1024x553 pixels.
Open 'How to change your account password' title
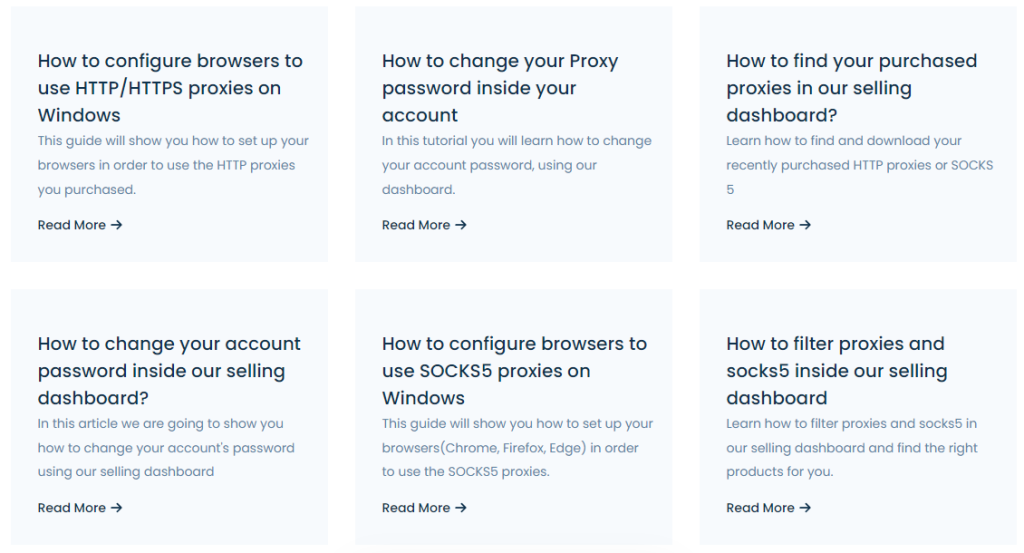click(x=169, y=371)
